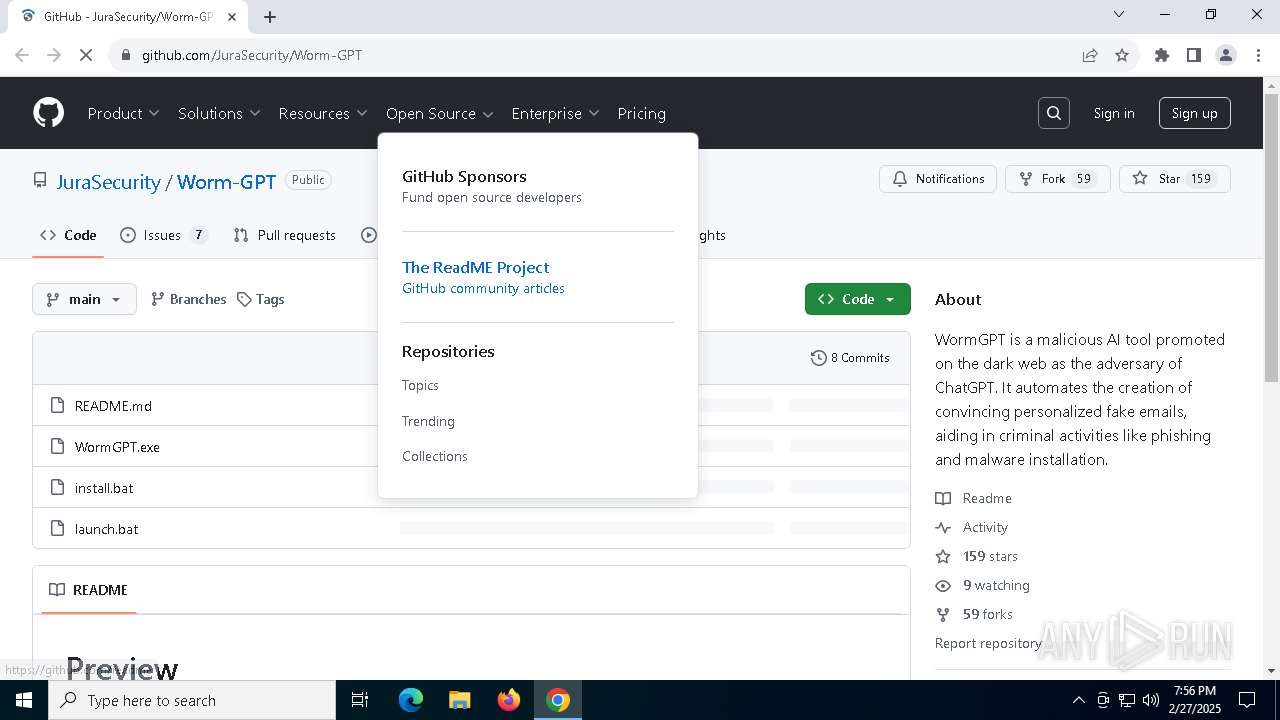This screenshot has height=720, width=1280.
Task: Stop loading the page in Chrome
Action: click(86, 55)
